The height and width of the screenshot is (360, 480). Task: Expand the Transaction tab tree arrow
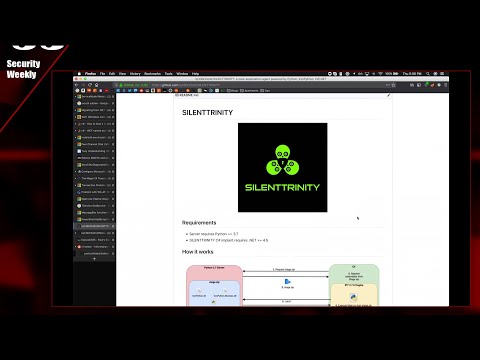click(75, 185)
